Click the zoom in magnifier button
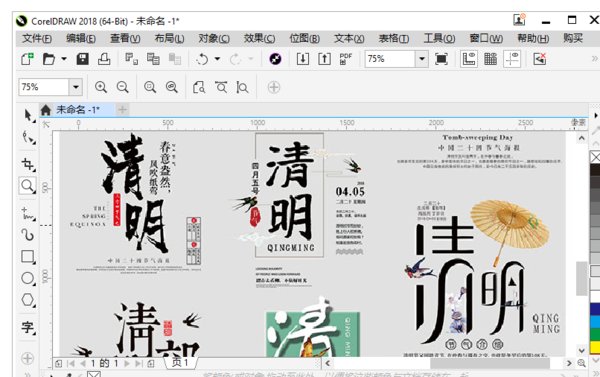600x377 pixels. 101,87
